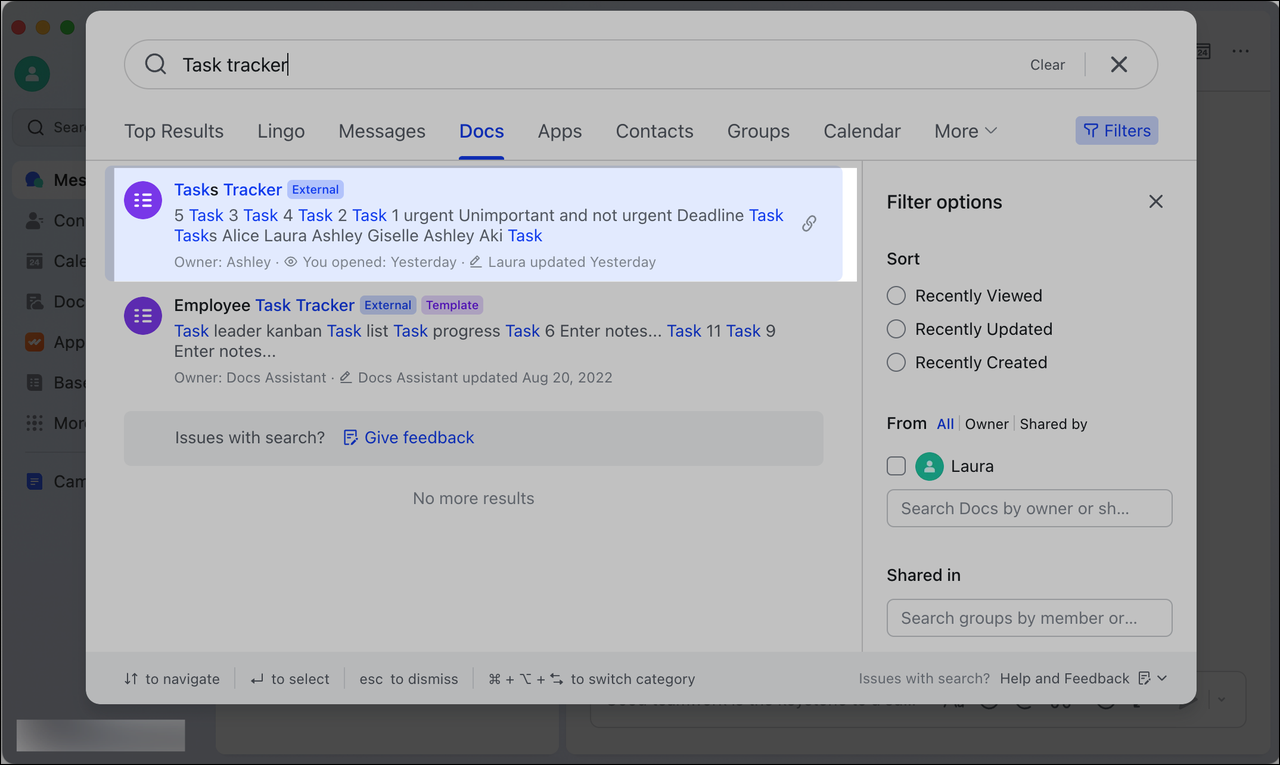Close the Filter options panel
The image size is (1280, 765).
coord(1156,202)
